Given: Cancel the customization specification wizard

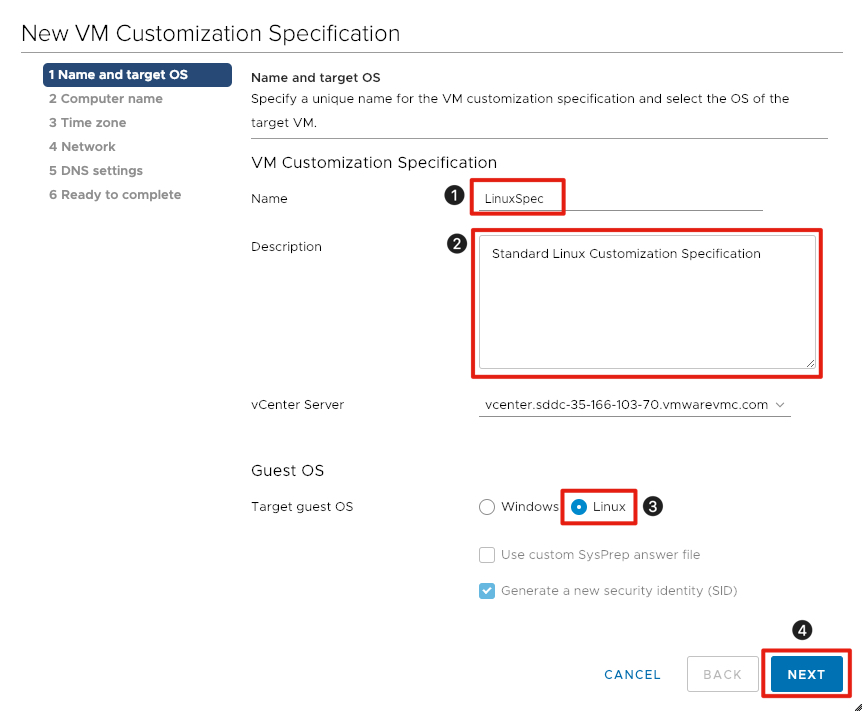Looking at the screenshot, I should pos(632,675).
